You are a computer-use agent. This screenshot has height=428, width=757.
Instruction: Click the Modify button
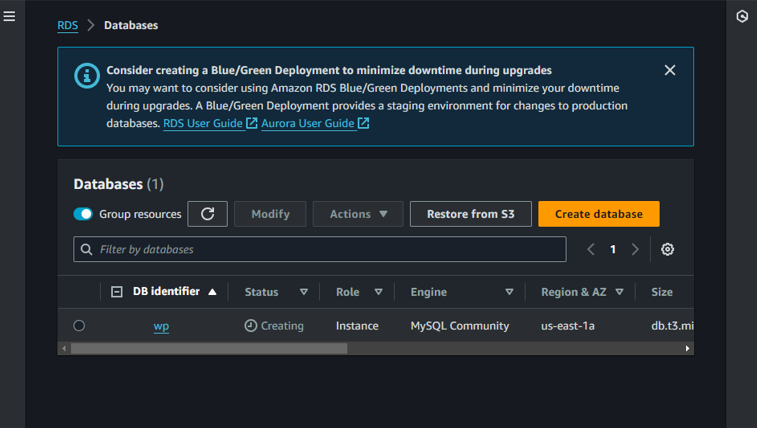point(270,214)
